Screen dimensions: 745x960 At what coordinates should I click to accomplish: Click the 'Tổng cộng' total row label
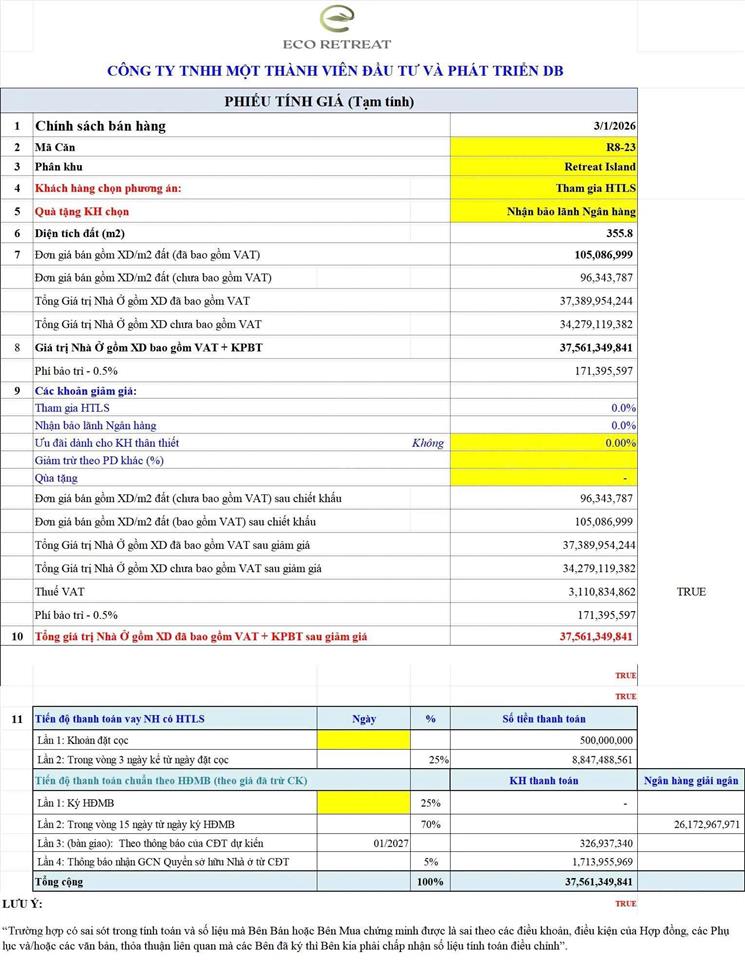(59, 882)
